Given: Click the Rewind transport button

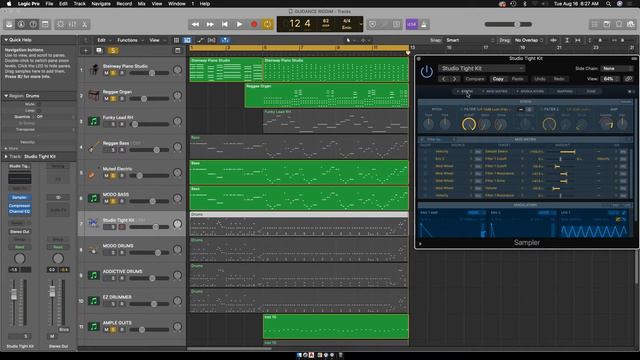Looking at the screenshot, I should click(x=196, y=24).
